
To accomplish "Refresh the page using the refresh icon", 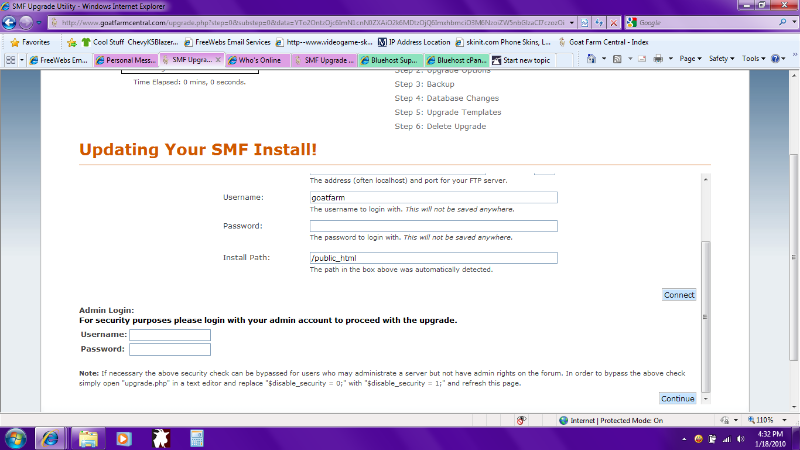I will (x=599, y=23).
